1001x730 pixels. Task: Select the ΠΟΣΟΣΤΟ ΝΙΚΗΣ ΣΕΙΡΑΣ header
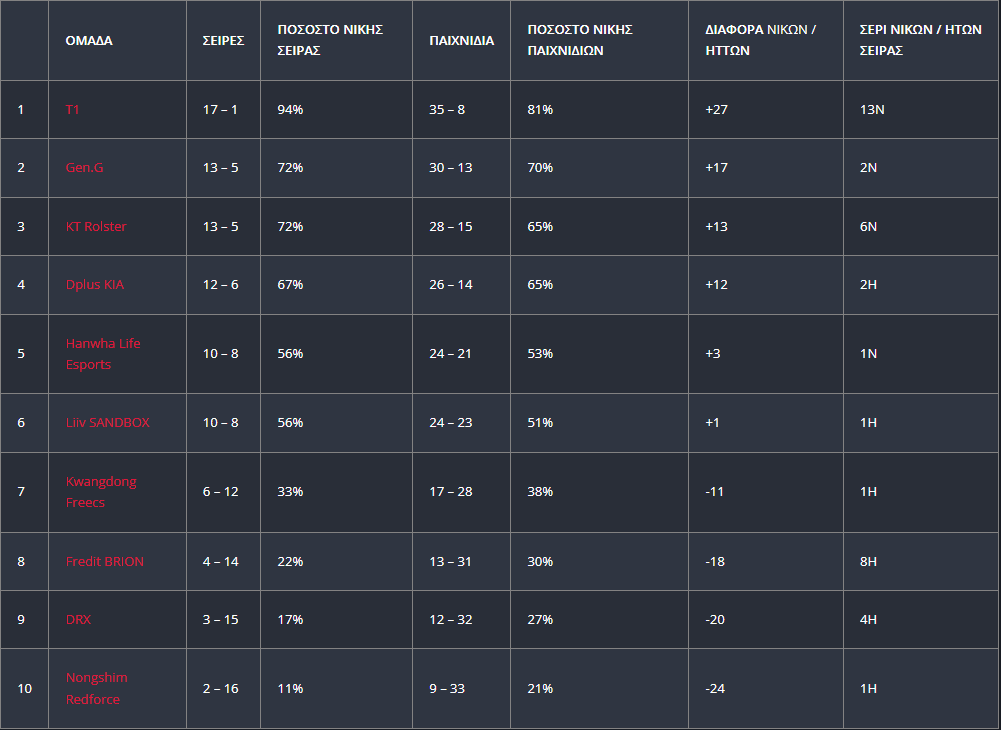click(x=330, y=40)
